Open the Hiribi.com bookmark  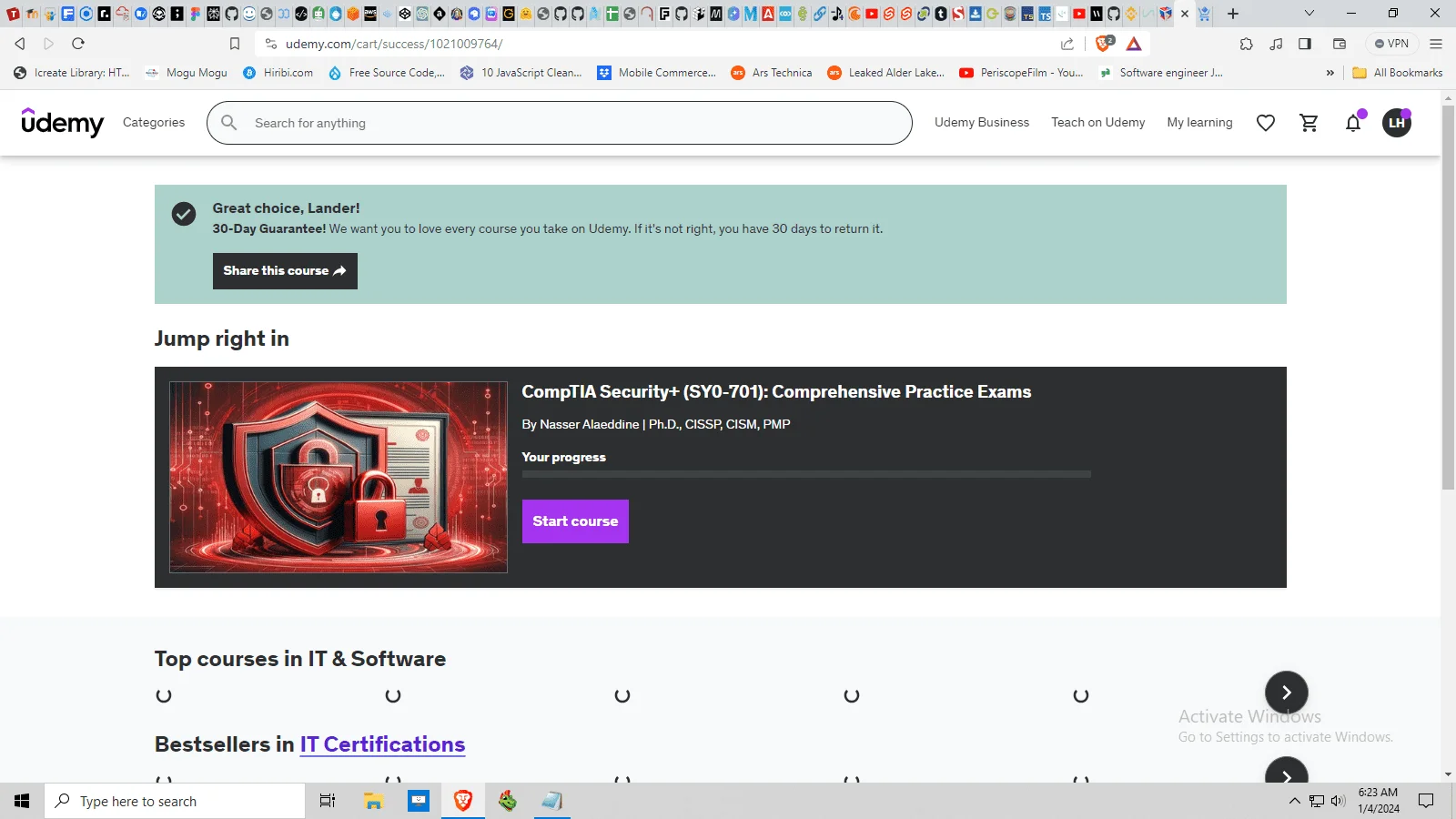tap(278, 73)
